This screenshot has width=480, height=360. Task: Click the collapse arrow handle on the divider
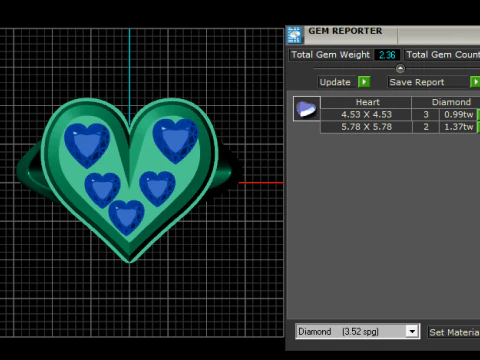pyautogui.click(x=400, y=68)
